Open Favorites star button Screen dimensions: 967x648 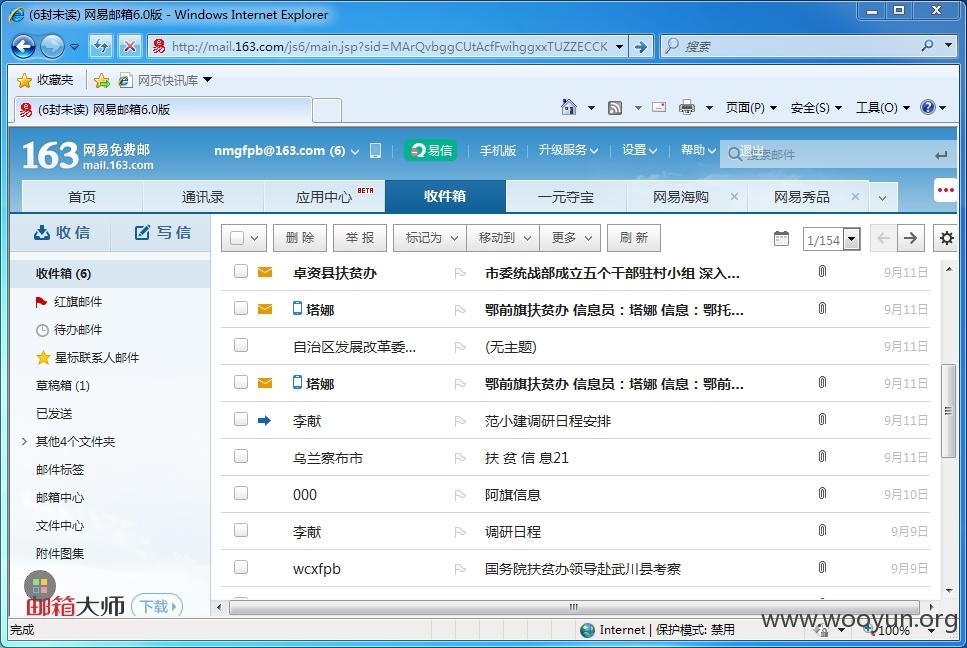(45, 80)
